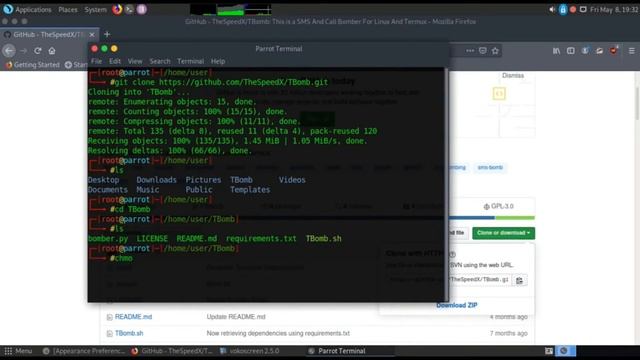
Task: Expand Clone or download dropdown
Action: point(503,233)
